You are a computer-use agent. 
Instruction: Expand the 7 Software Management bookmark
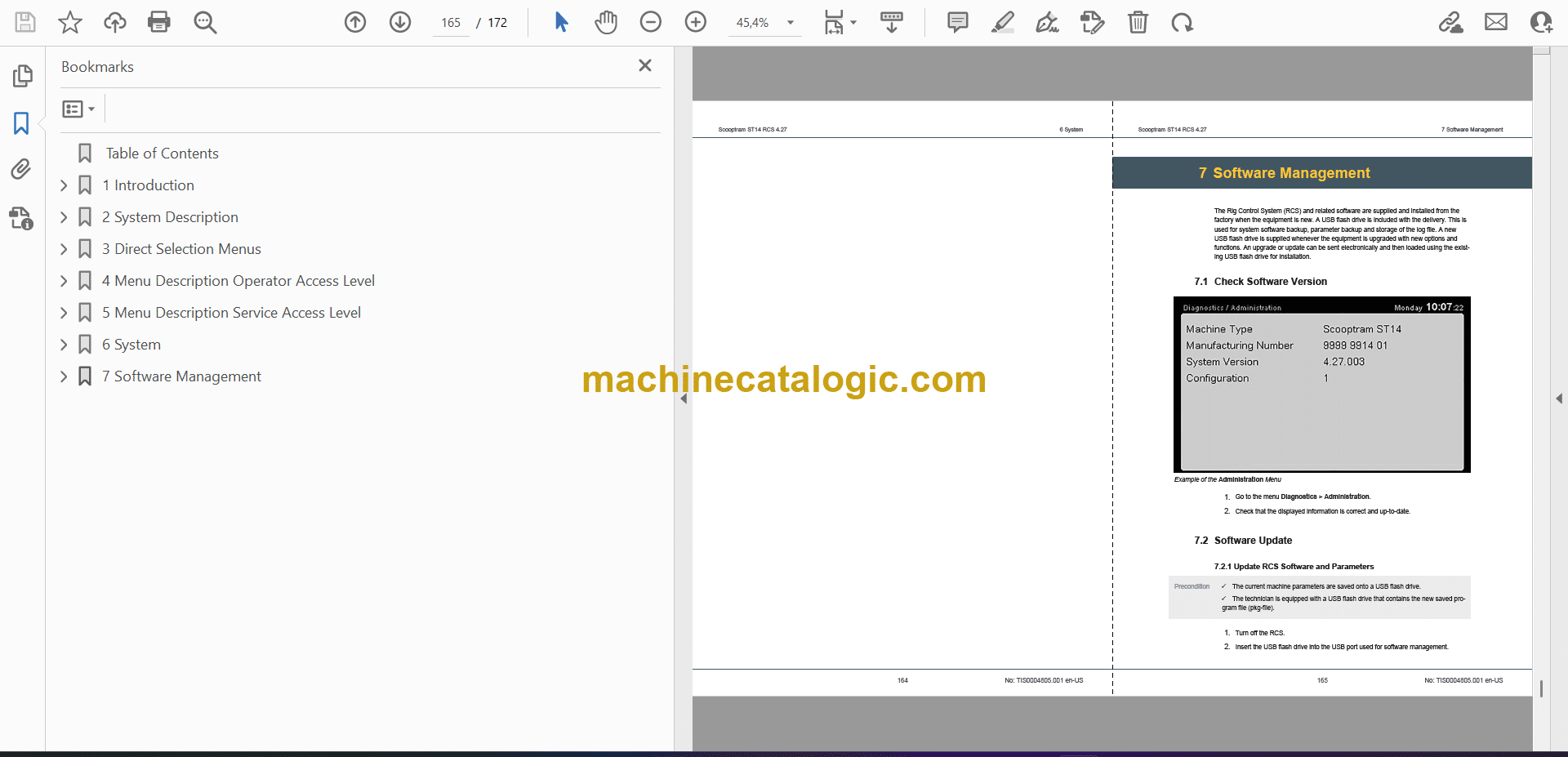click(x=64, y=376)
